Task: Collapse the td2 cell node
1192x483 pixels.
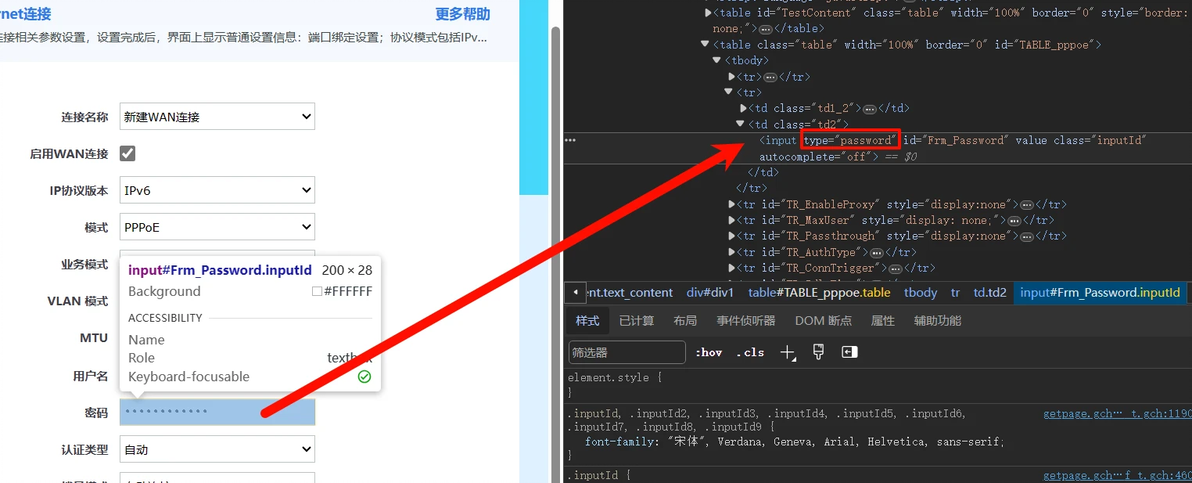Action: pos(740,125)
